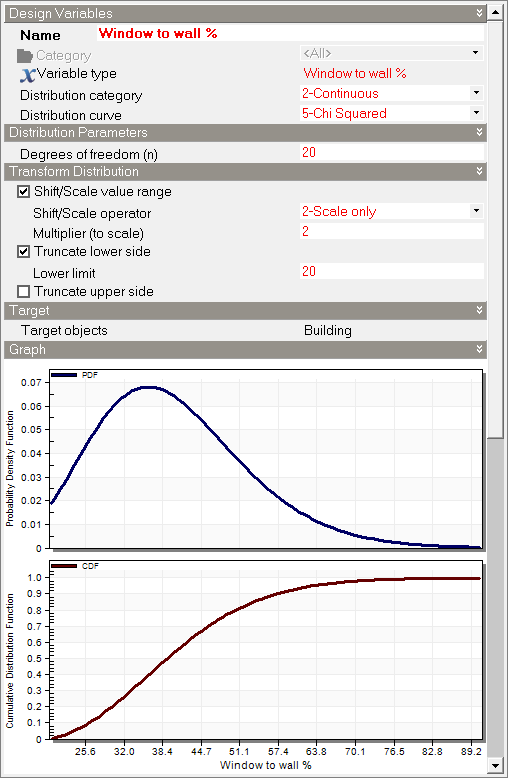
Task: Click the Variable type x icon
Action: [x=28, y=75]
